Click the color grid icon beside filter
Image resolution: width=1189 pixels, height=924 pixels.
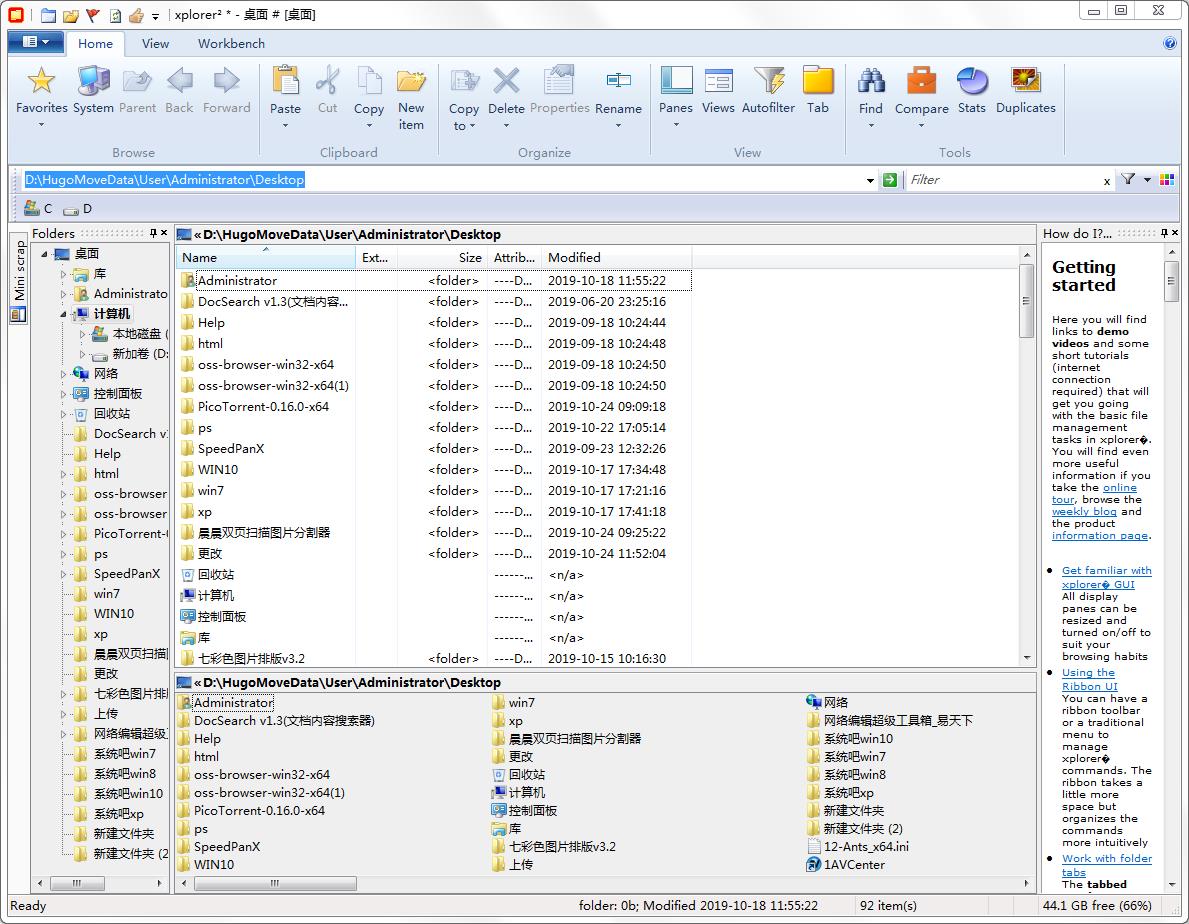point(1166,180)
